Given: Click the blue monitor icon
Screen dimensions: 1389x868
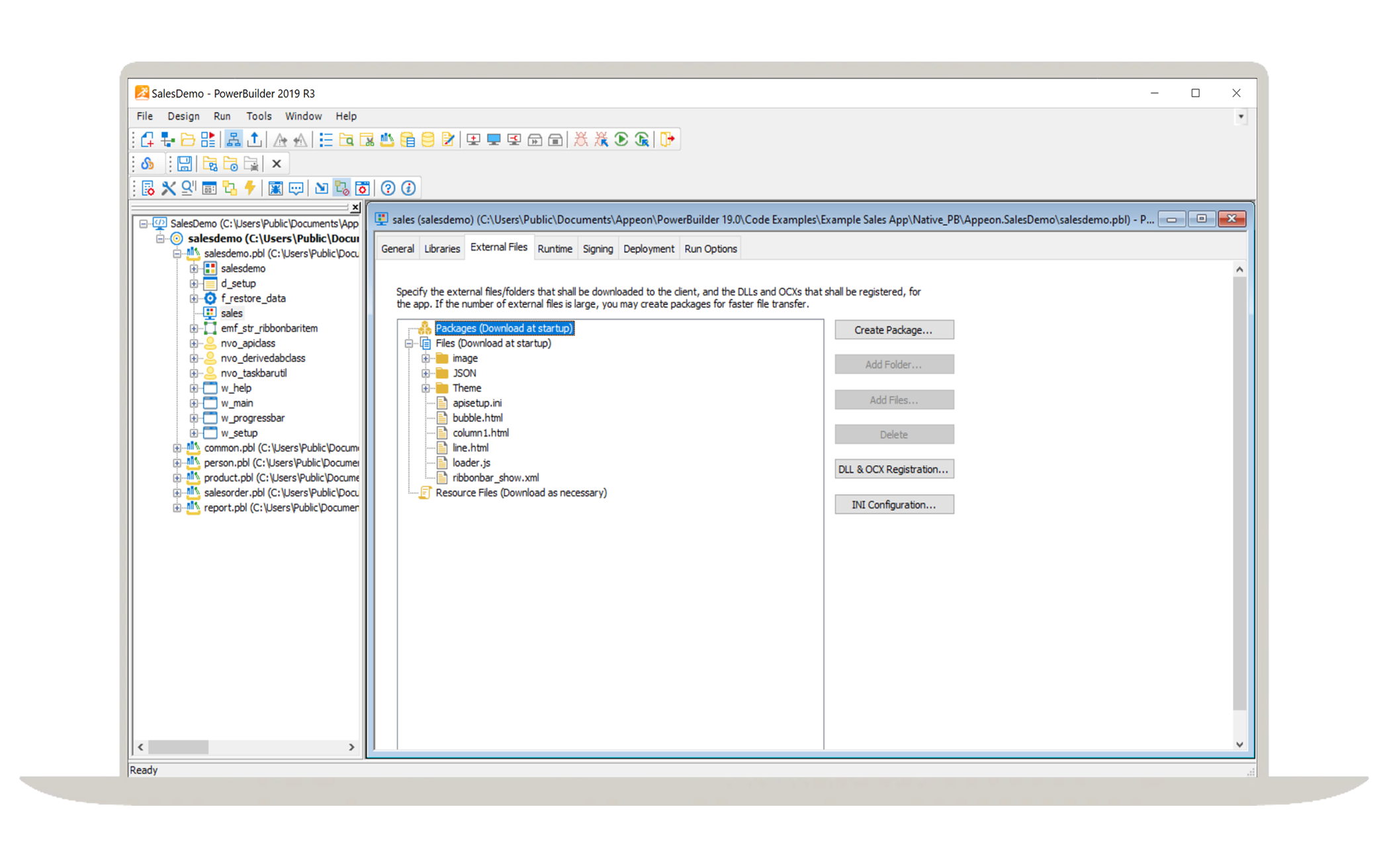Looking at the screenshot, I should pos(494,140).
